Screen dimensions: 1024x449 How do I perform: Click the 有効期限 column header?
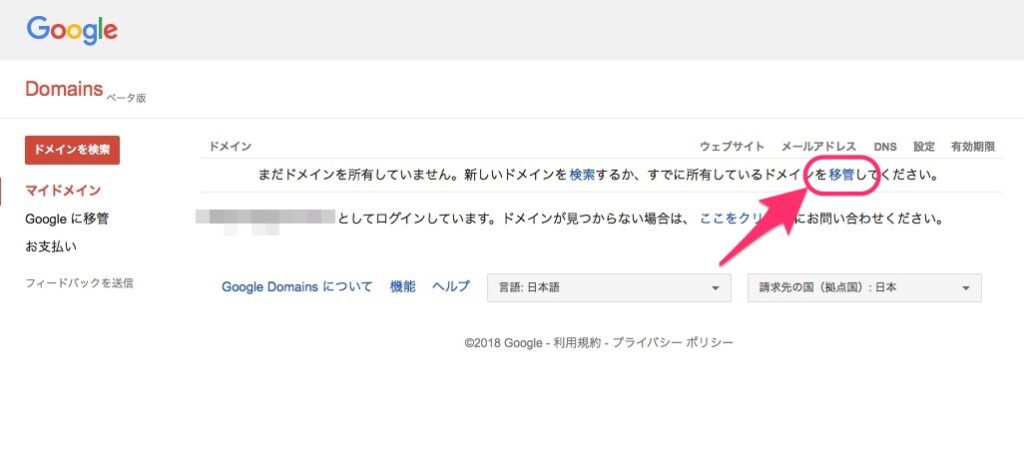click(973, 147)
